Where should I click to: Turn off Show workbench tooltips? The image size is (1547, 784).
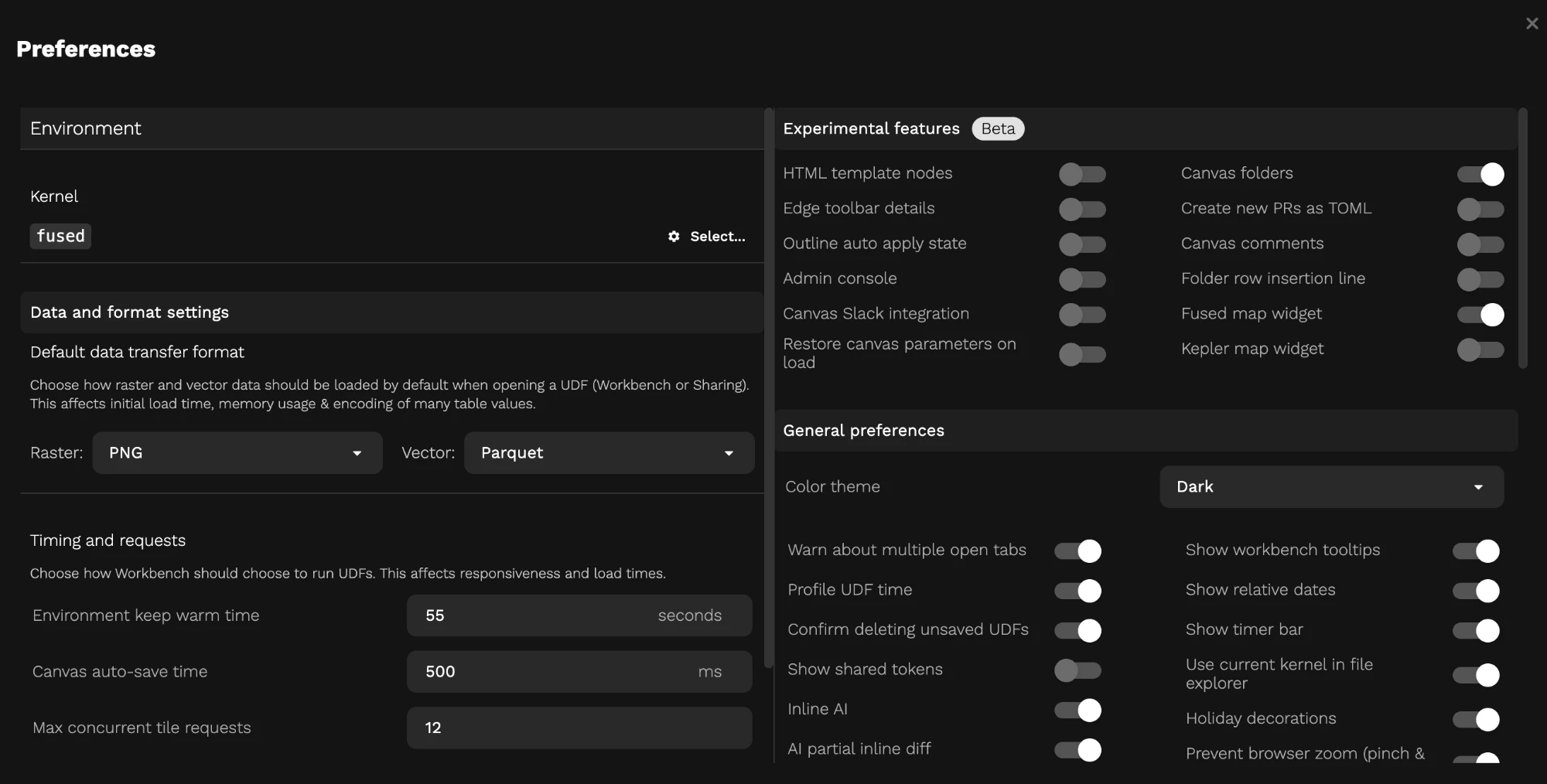(x=1476, y=551)
